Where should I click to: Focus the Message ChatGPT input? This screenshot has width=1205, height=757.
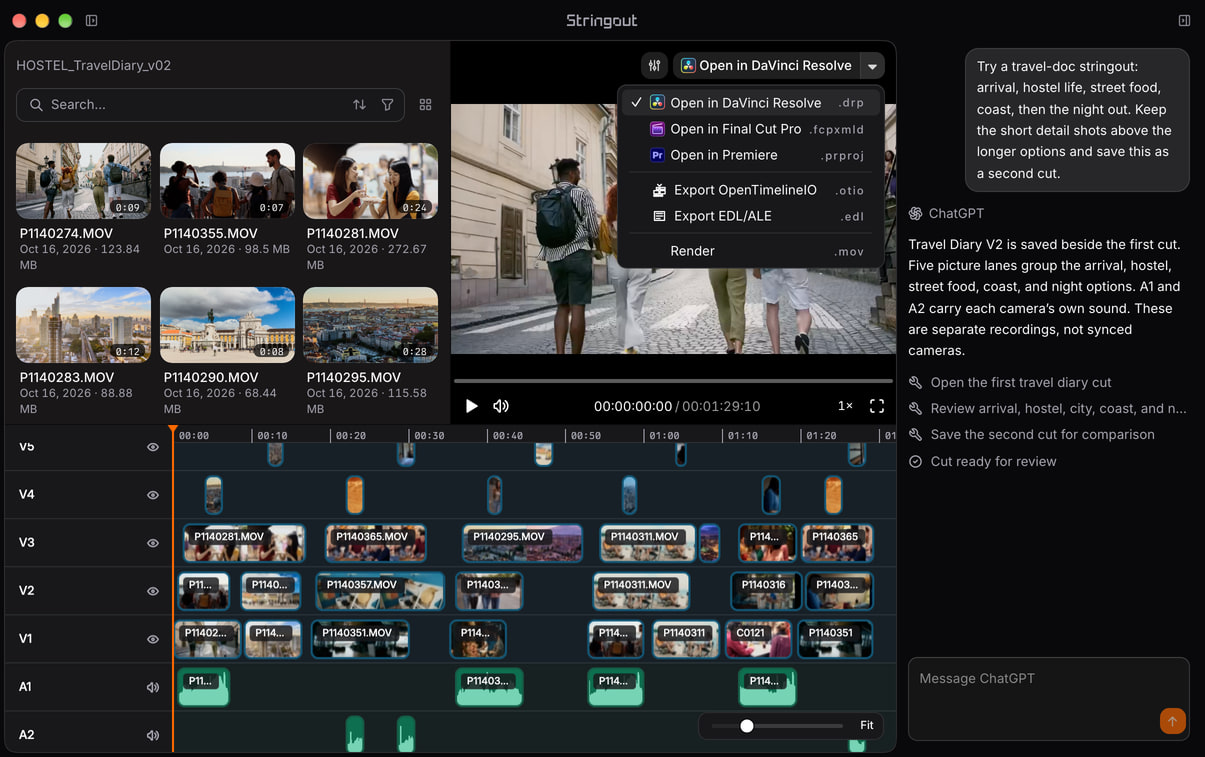pos(1048,698)
